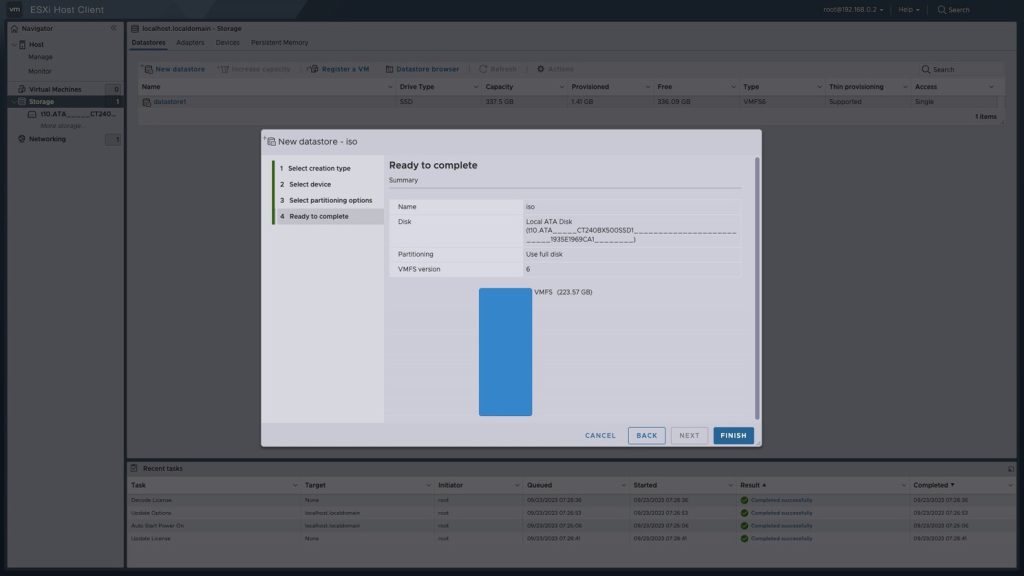Viewport: 1024px width, 576px height.
Task: Click the Actions gear icon
Action: click(x=541, y=69)
